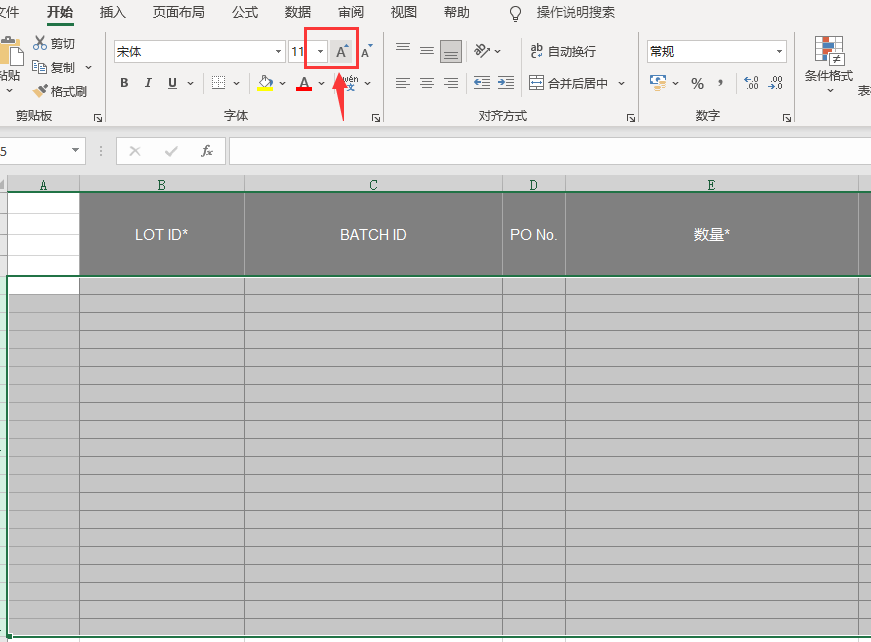
Task: Apply the yellow fill color
Action: [265, 83]
